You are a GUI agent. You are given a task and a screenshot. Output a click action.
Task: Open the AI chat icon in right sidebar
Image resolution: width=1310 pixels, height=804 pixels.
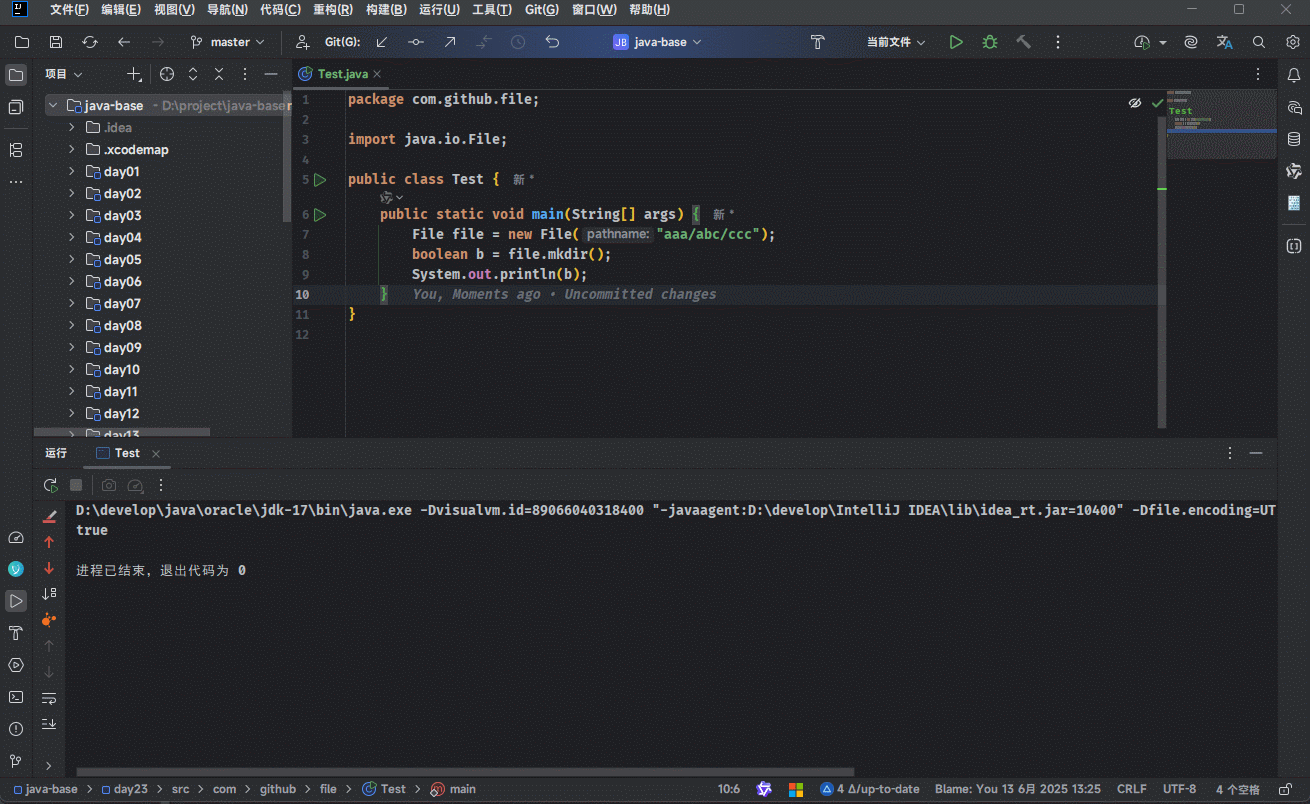point(1294,107)
